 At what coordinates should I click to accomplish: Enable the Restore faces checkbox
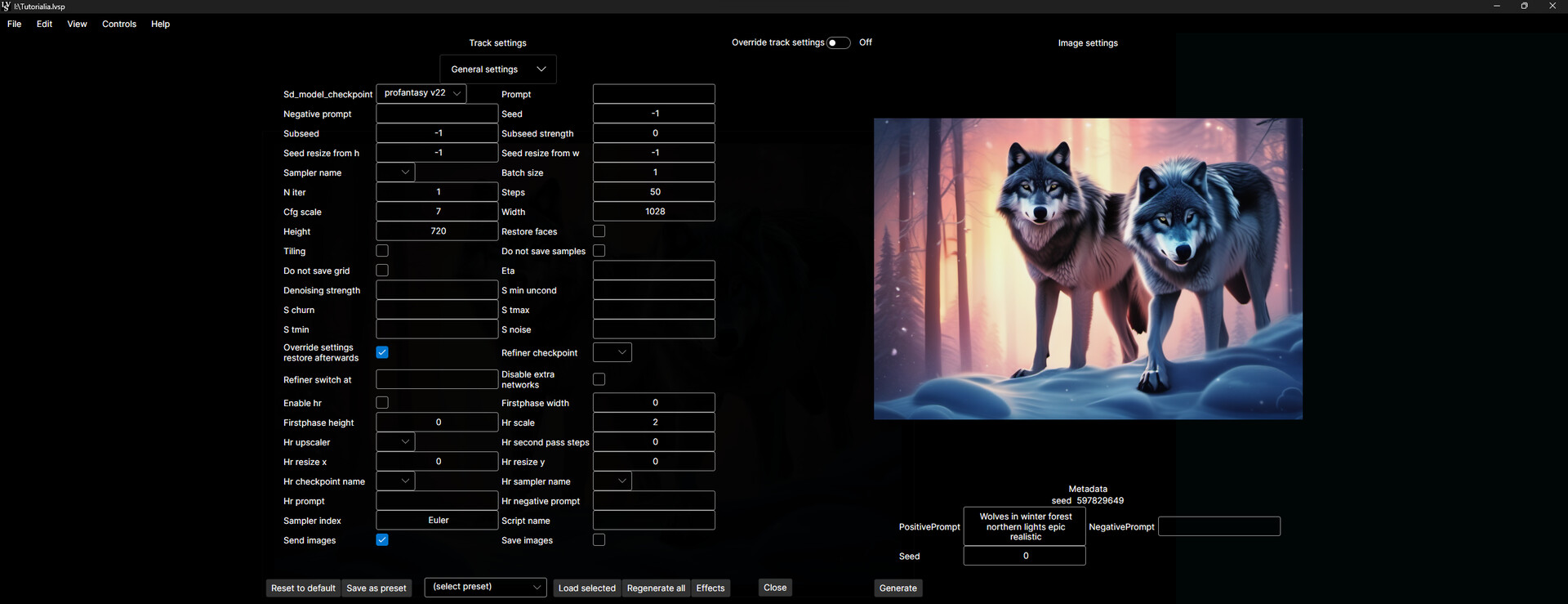coord(599,231)
